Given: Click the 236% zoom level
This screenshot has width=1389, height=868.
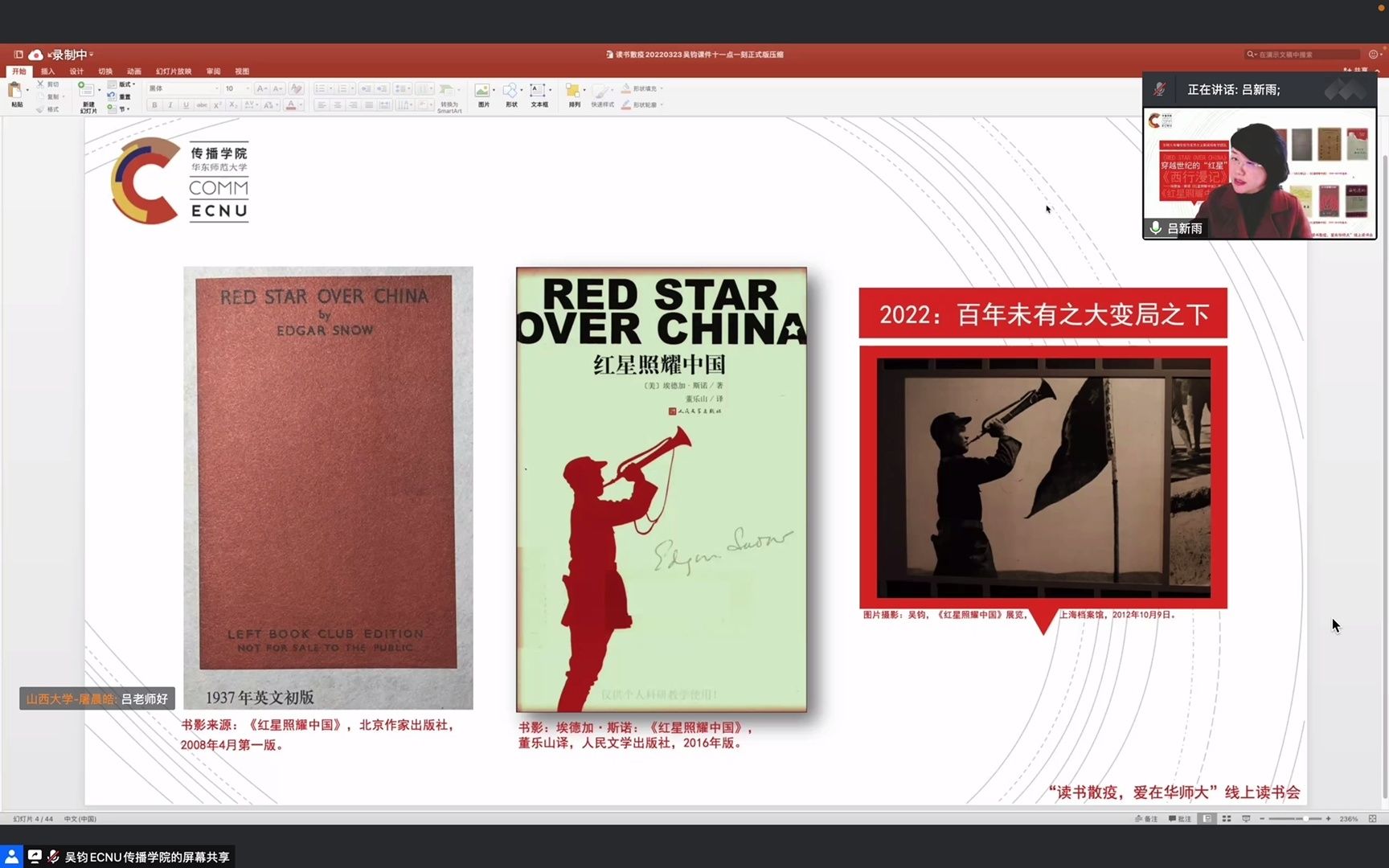Looking at the screenshot, I should pos(1349,818).
